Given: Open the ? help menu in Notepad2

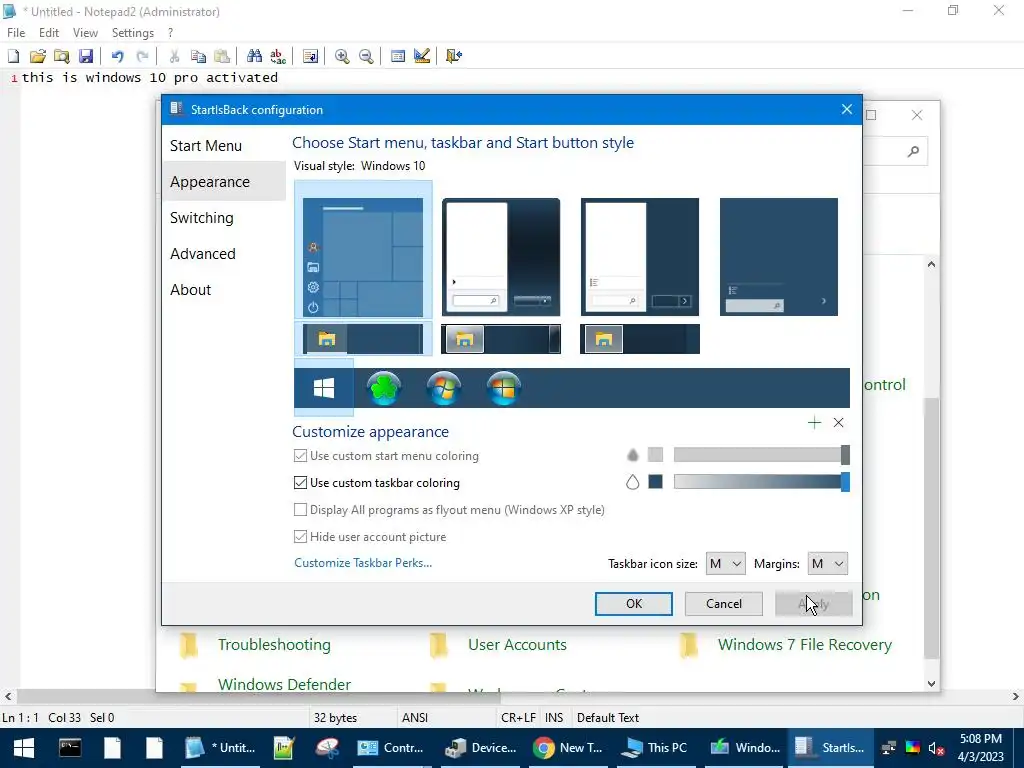Looking at the screenshot, I should click(170, 33).
